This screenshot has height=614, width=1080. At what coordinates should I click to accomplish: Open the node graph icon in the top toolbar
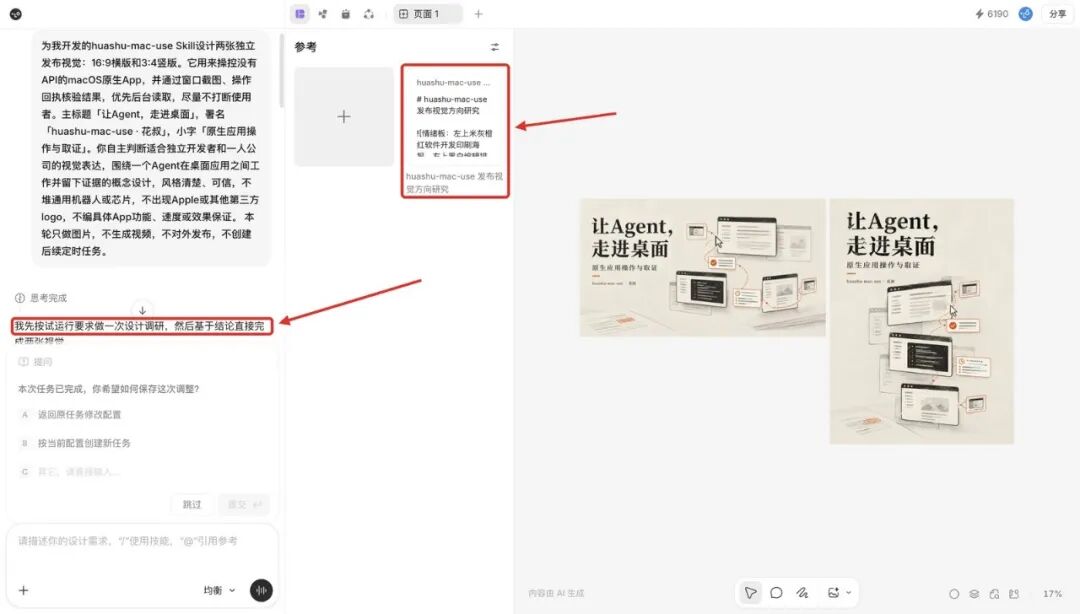click(x=322, y=14)
